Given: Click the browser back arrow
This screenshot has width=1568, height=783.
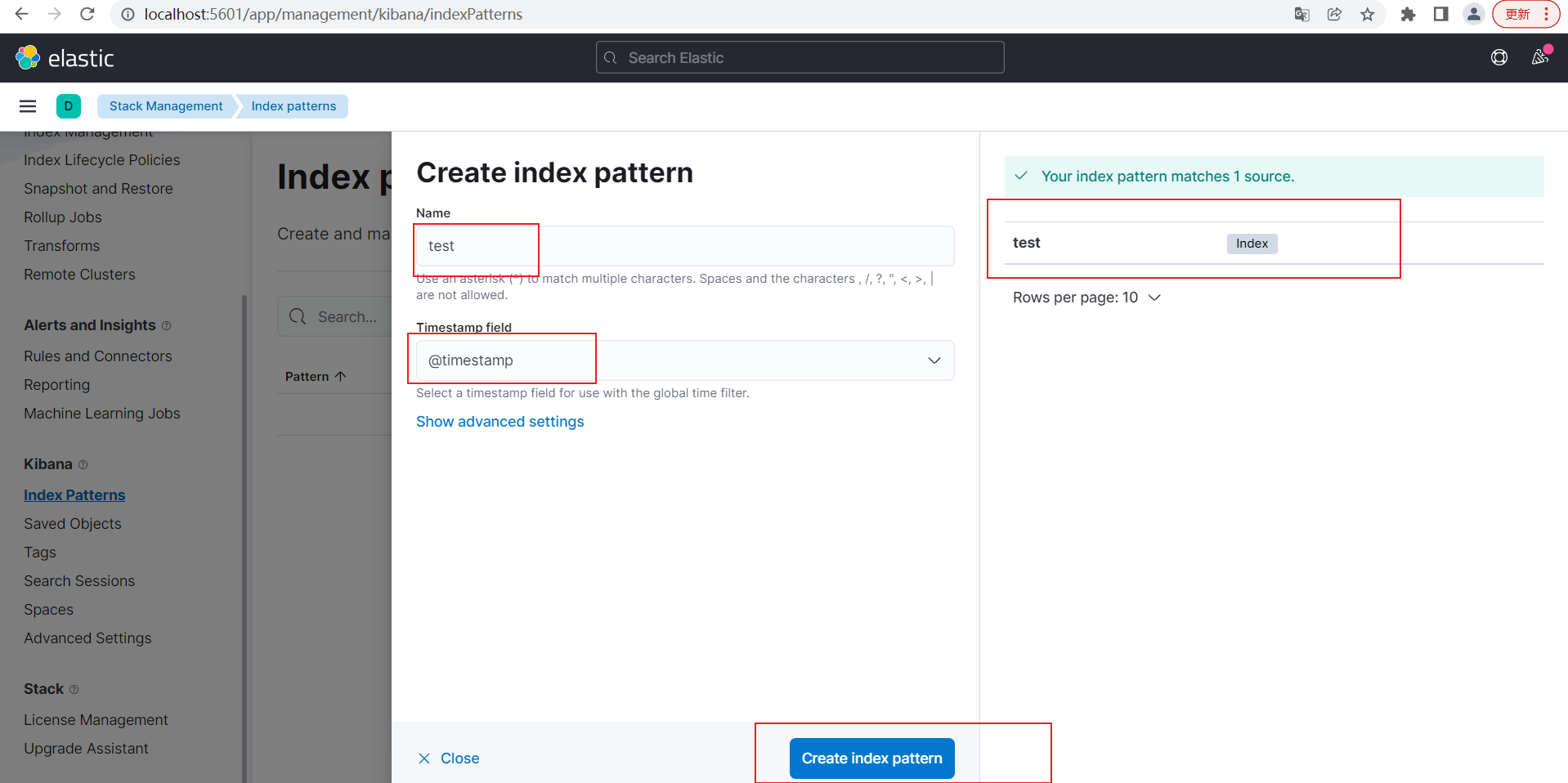Looking at the screenshot, I should tap(22, 14).
